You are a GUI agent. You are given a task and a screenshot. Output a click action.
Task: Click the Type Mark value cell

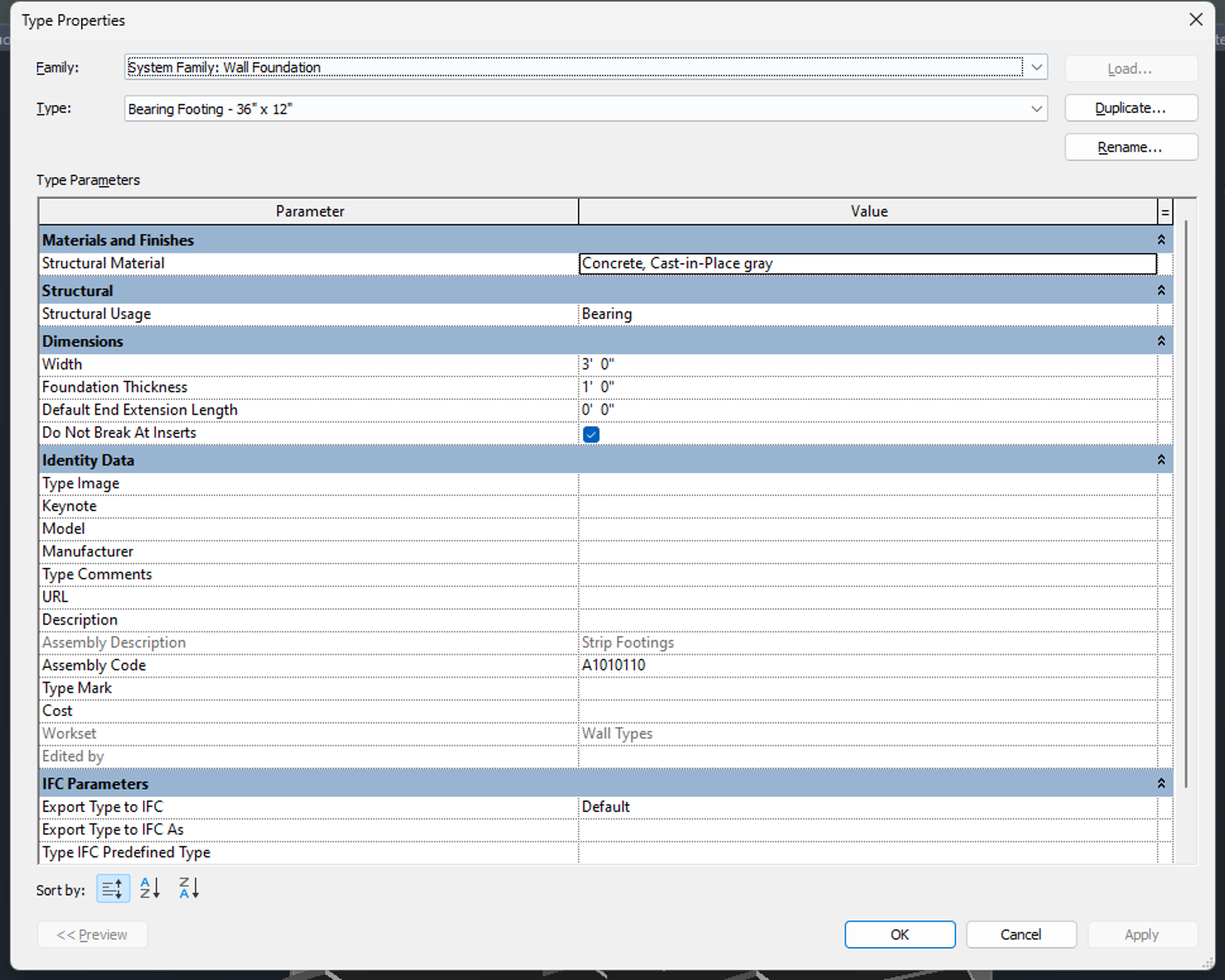point(867,688)
